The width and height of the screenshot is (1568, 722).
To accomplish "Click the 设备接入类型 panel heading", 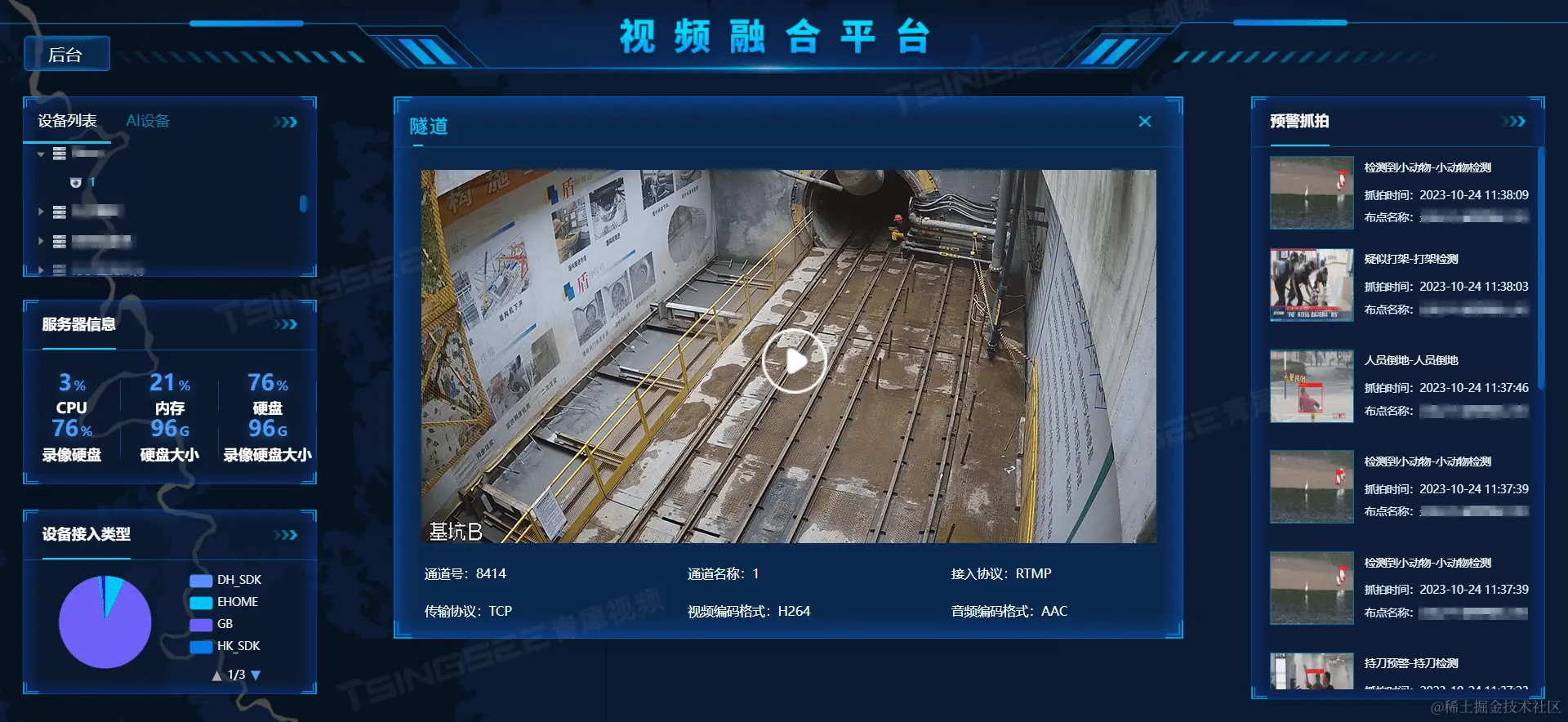I will pyautogui.click(x=87, y=534).
